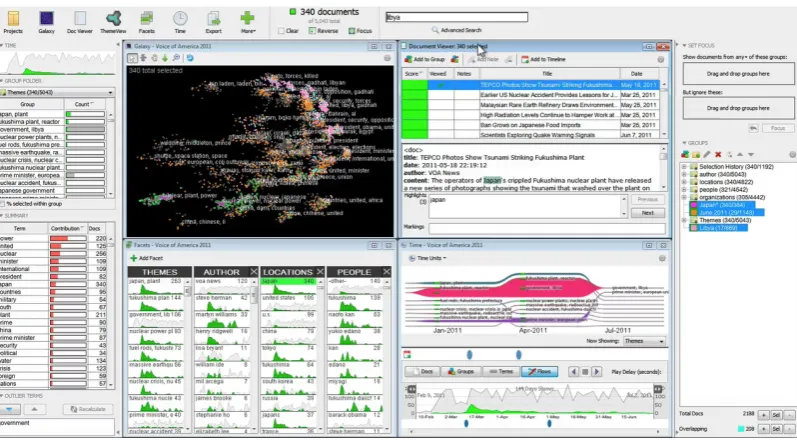Screen dimensions: 797x440
Task: Click the Add to Group button
Action: click(x=424, y=59)
